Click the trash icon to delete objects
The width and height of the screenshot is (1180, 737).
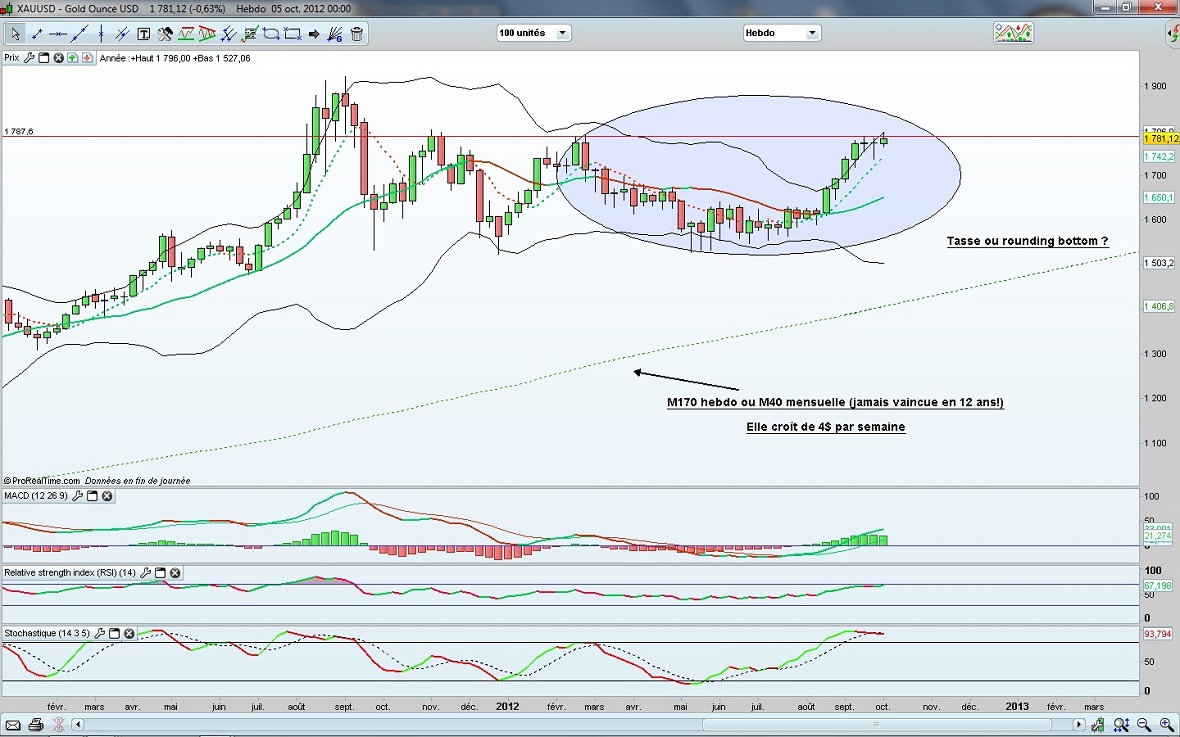(x=357, y=34)
